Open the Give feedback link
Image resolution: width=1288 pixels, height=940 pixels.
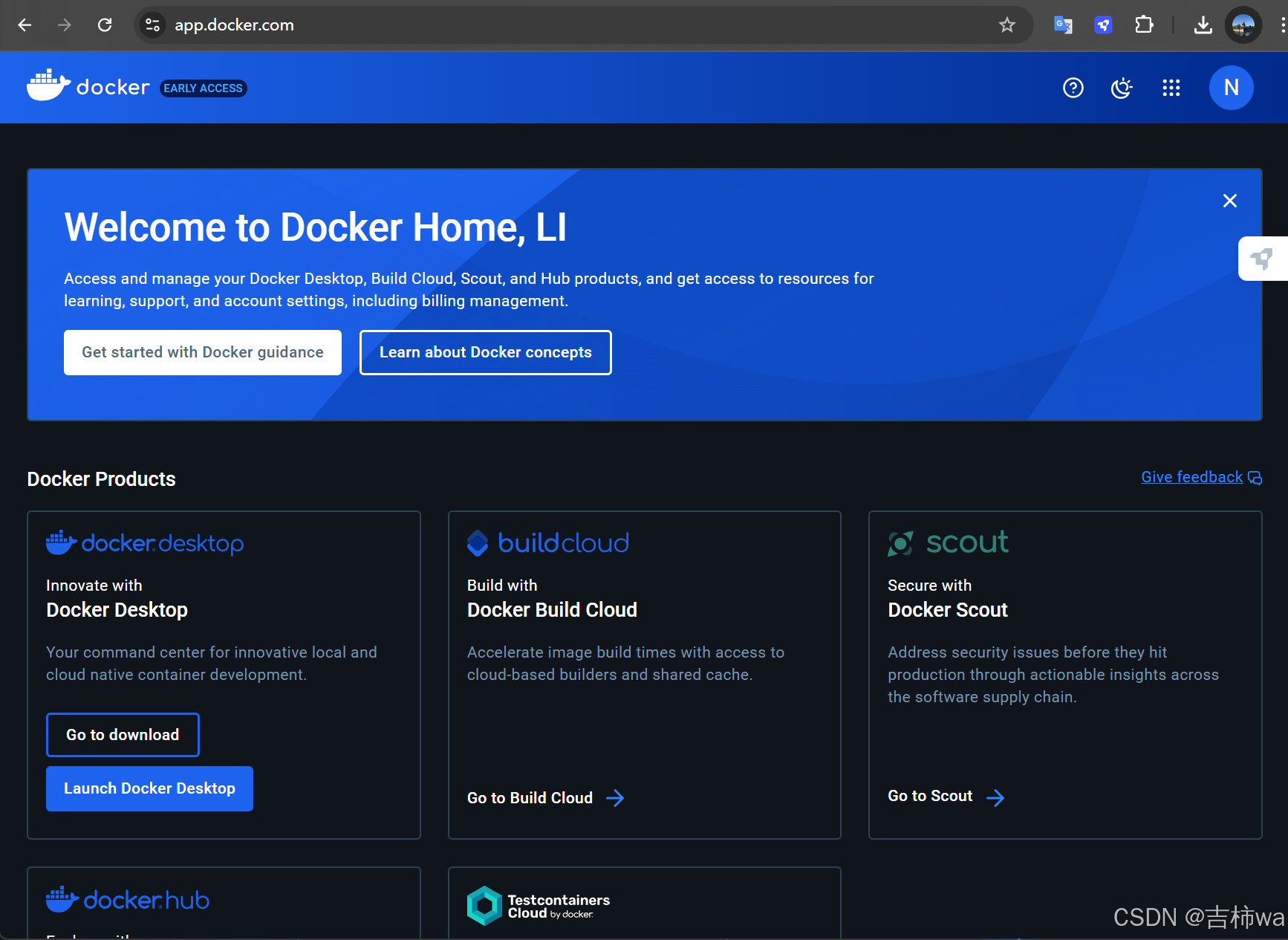click(1201, 477)
